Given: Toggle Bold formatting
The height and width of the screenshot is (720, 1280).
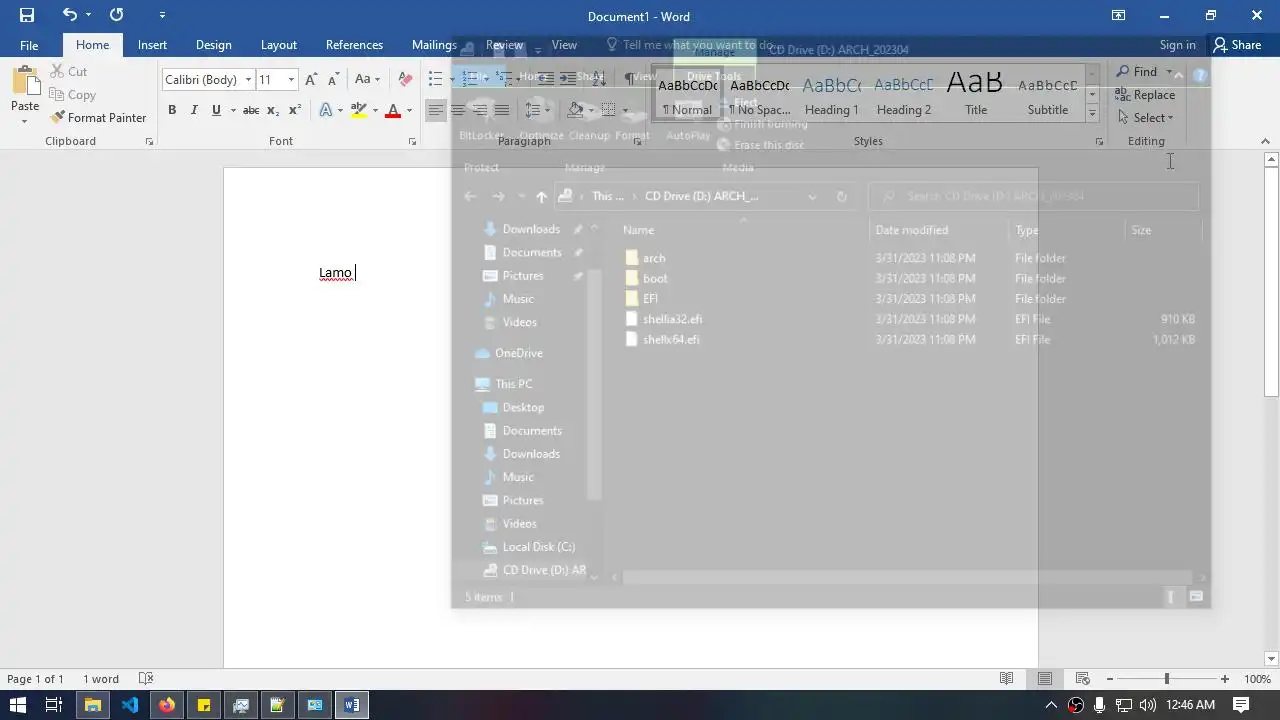Looking at the screenshot, I should tap(172, 110).
